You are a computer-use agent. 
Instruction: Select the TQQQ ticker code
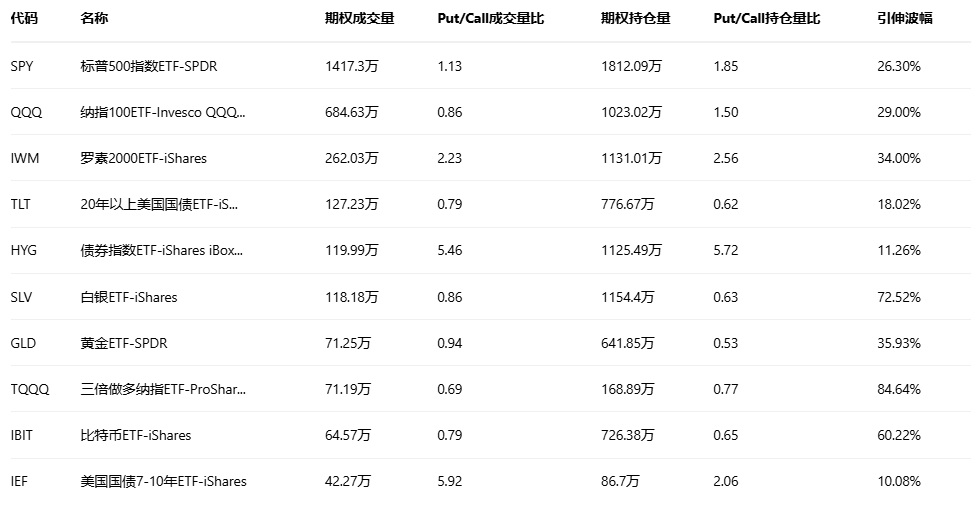tap(28, 389)
